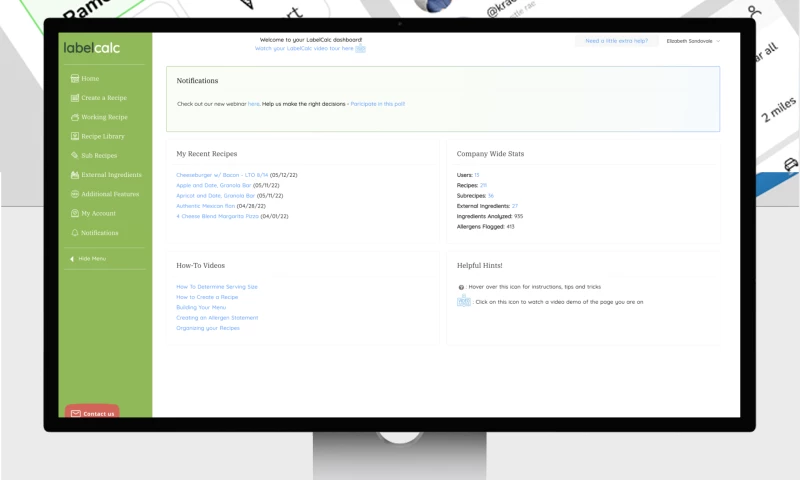Click the External Ingredients icon

point(74,175)
